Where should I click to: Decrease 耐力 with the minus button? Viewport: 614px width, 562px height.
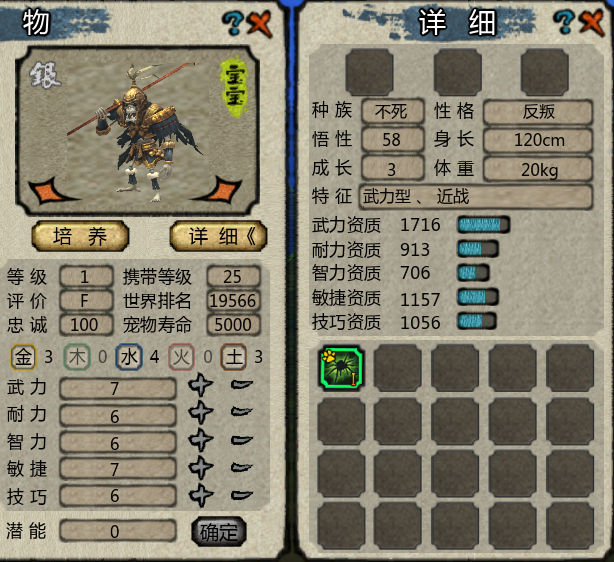point(242,412)
